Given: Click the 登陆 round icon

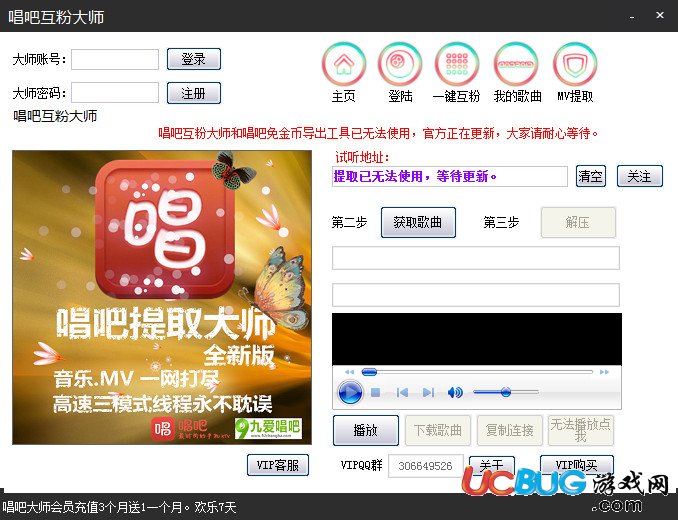Looking at the screenshot, I should 400,64.
